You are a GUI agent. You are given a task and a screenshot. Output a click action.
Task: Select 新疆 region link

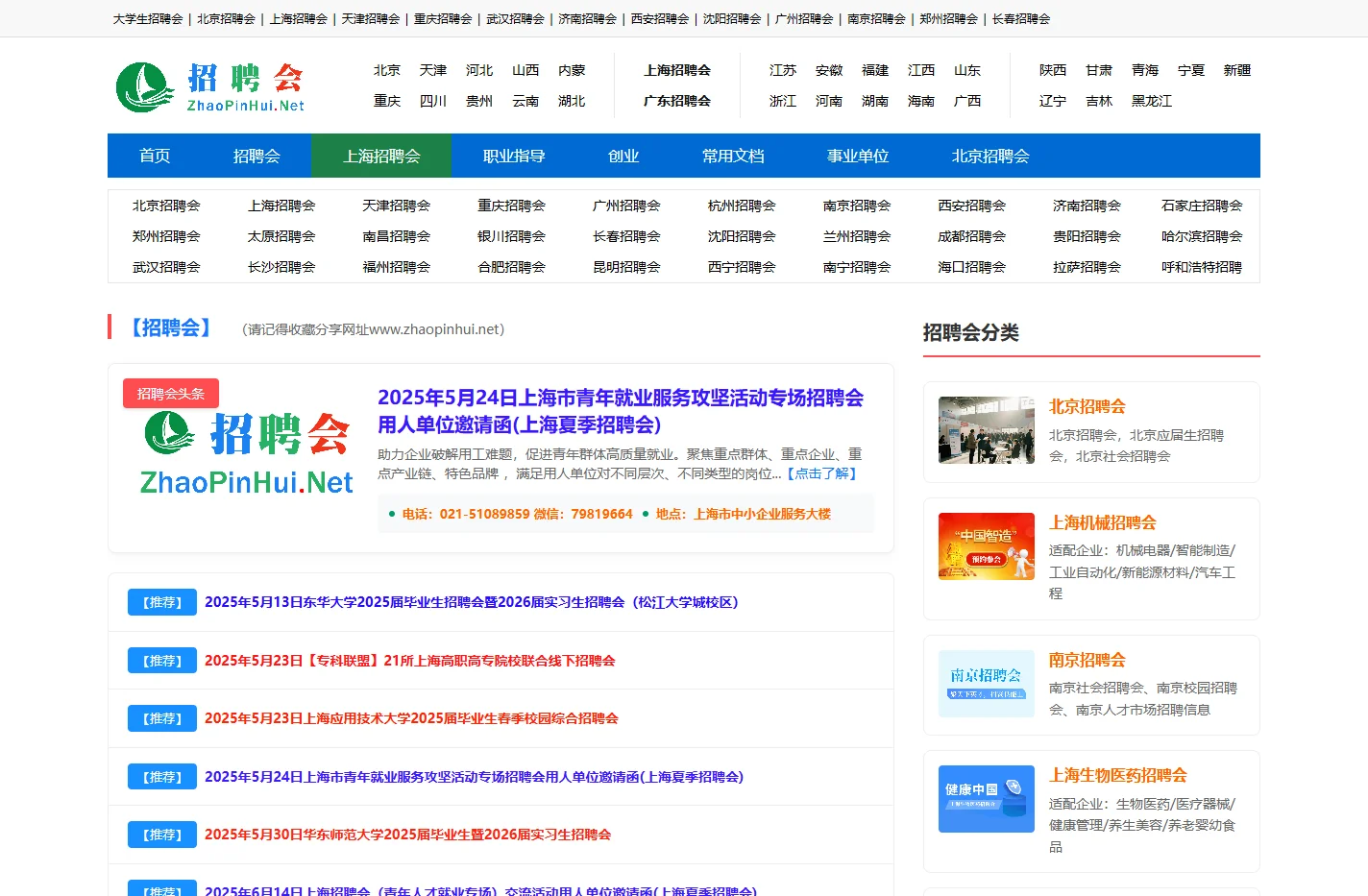click(x=1237, y=70)
